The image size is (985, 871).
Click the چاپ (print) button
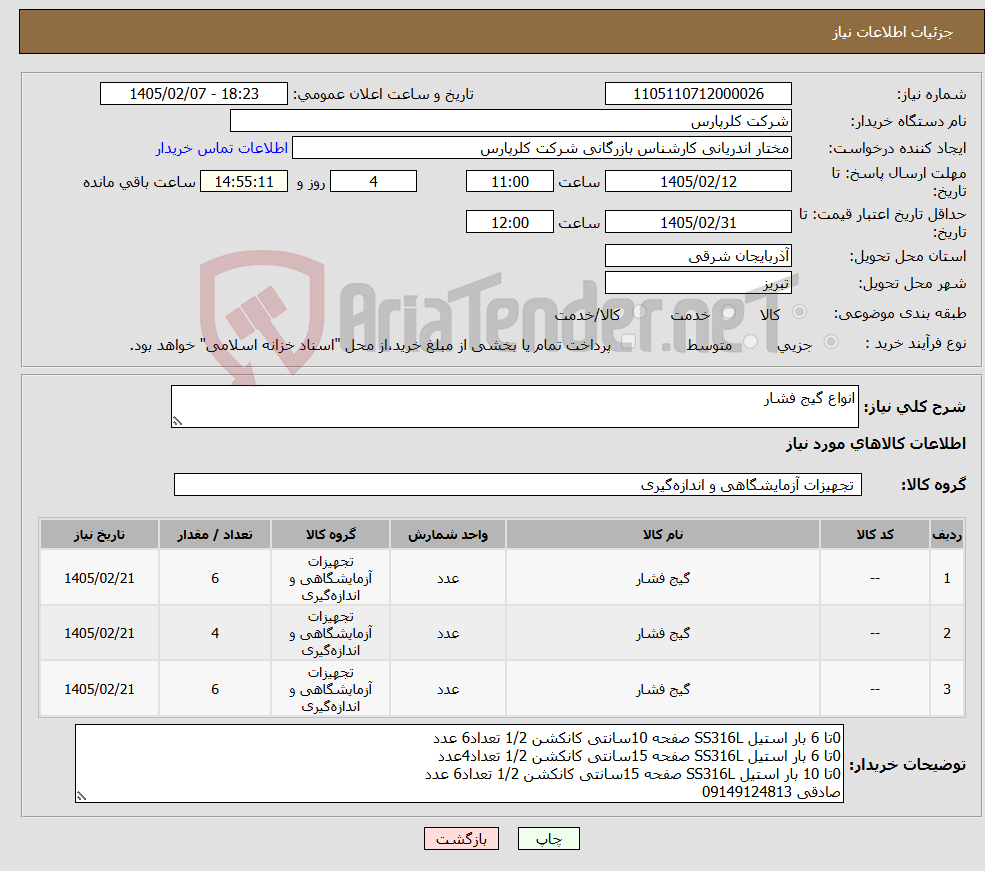548,838
